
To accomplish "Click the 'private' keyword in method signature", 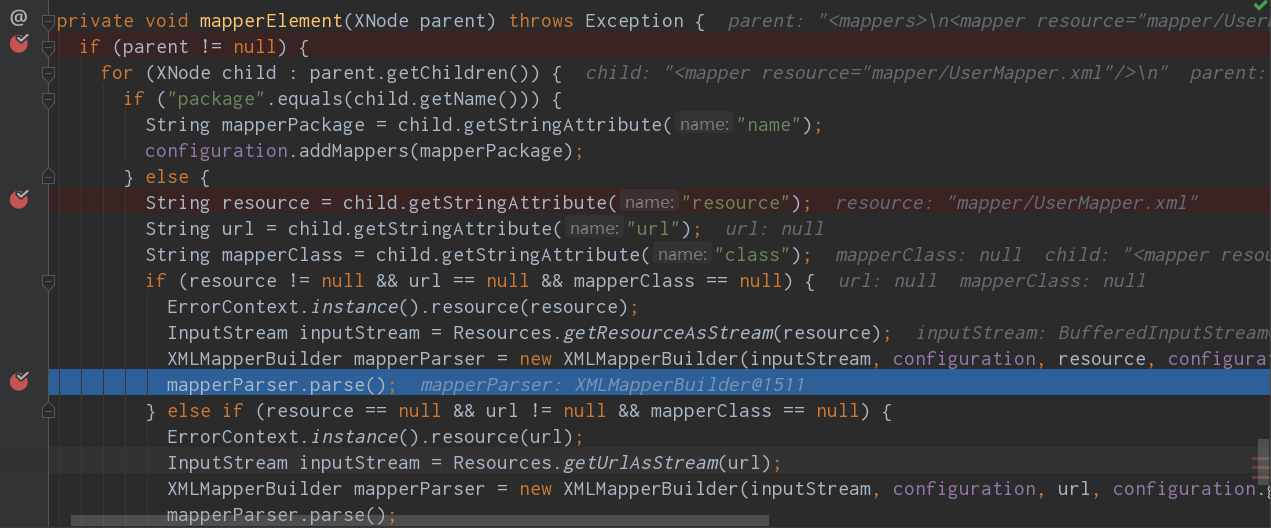I will (x=95, y=21).
